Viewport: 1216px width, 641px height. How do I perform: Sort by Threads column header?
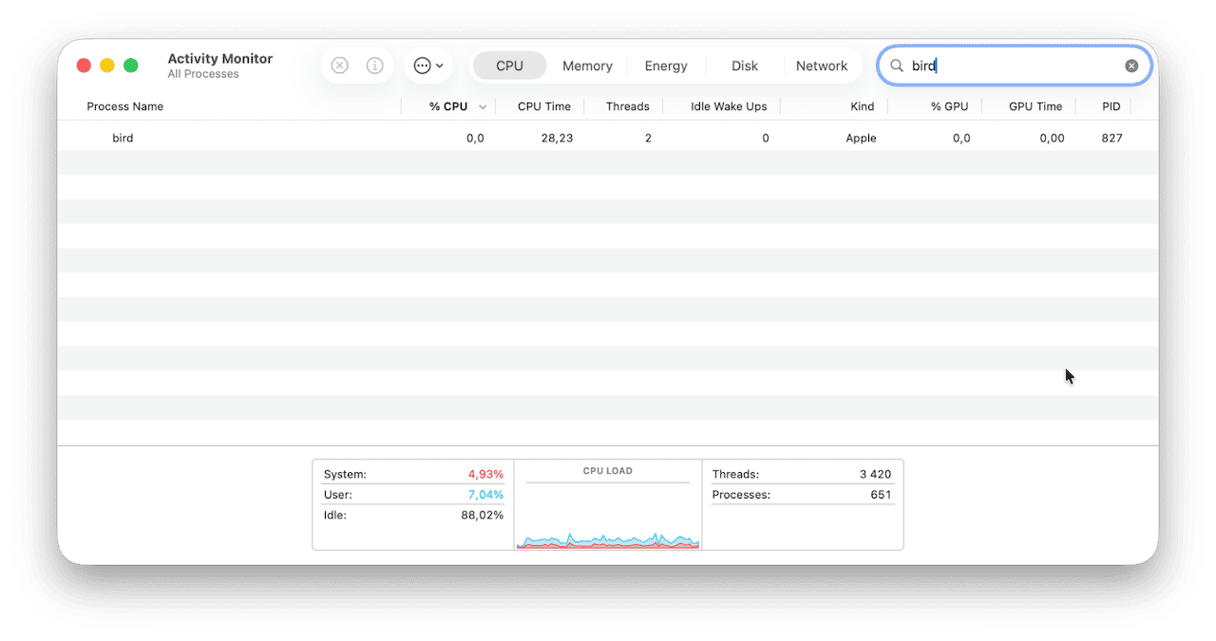[627, 107]
